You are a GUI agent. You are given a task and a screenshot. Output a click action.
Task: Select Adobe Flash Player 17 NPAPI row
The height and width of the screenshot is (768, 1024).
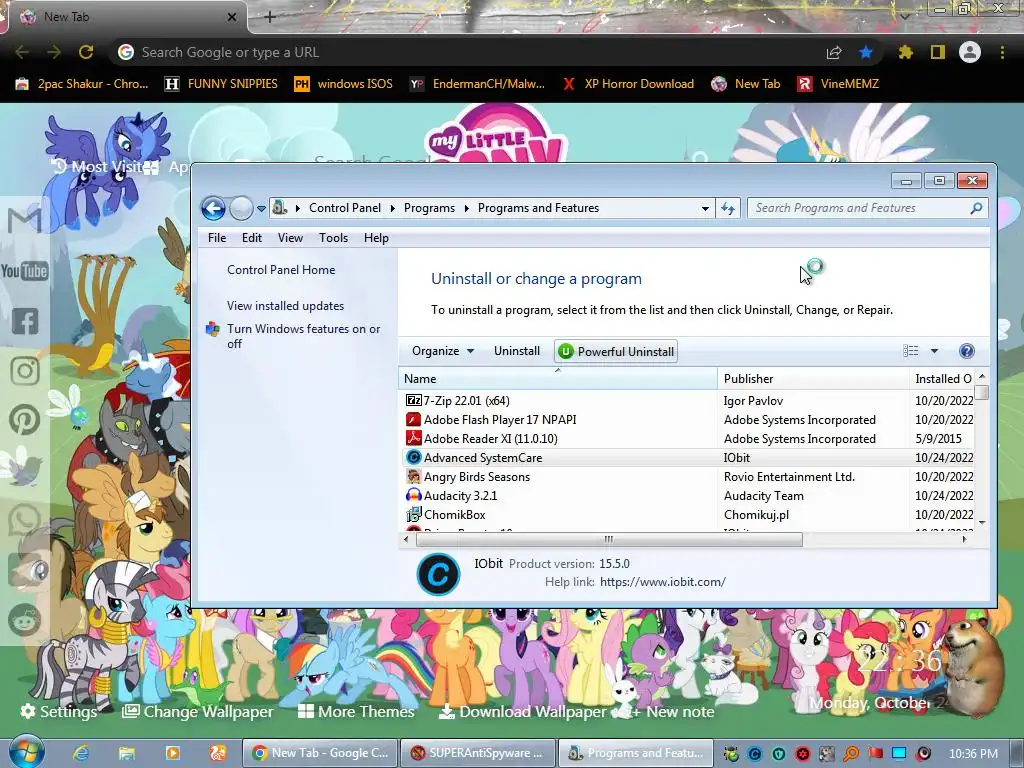tap(689, 420)
